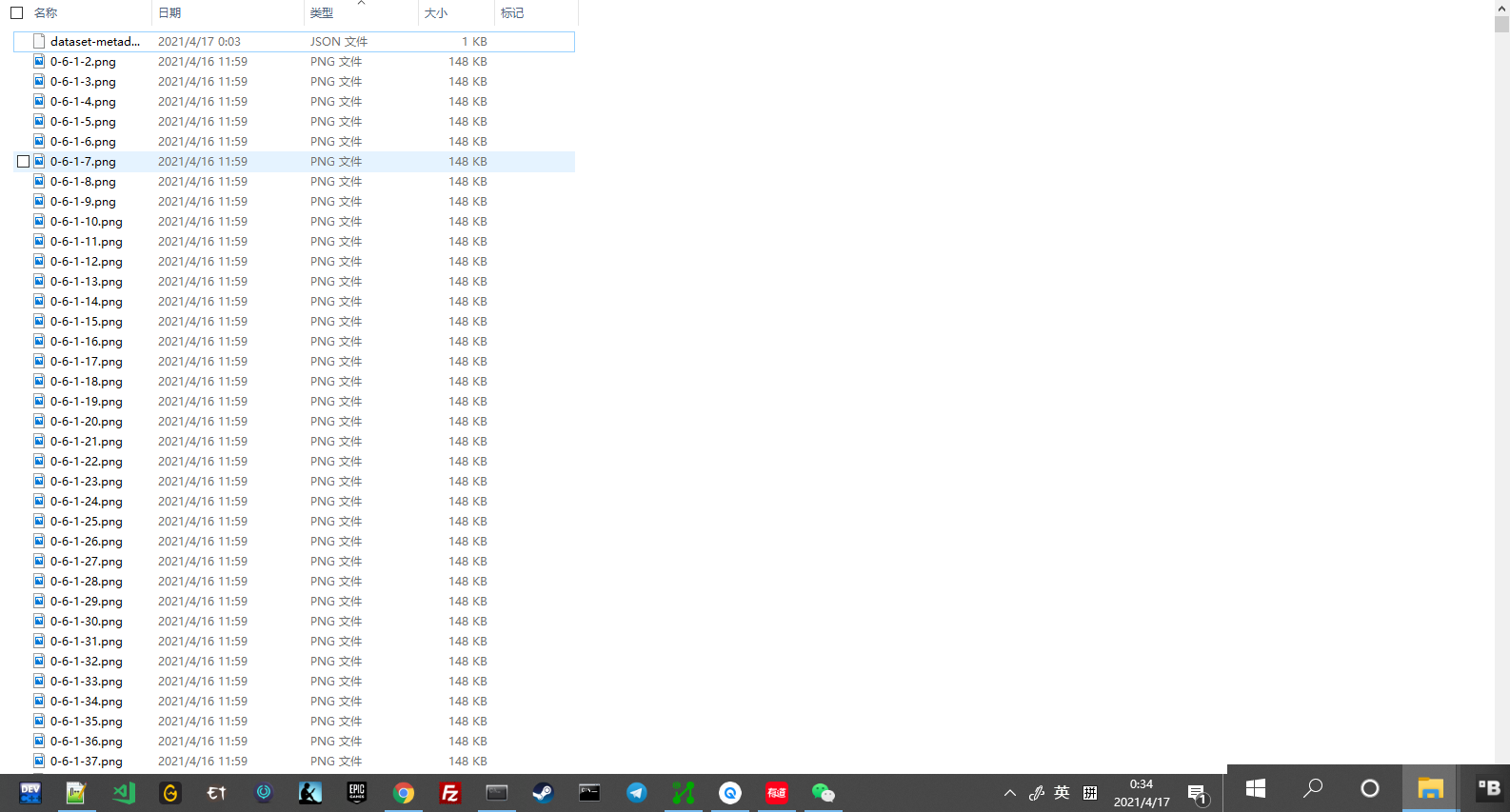Open Telegram from the taskbar

[x=637, y=792]
